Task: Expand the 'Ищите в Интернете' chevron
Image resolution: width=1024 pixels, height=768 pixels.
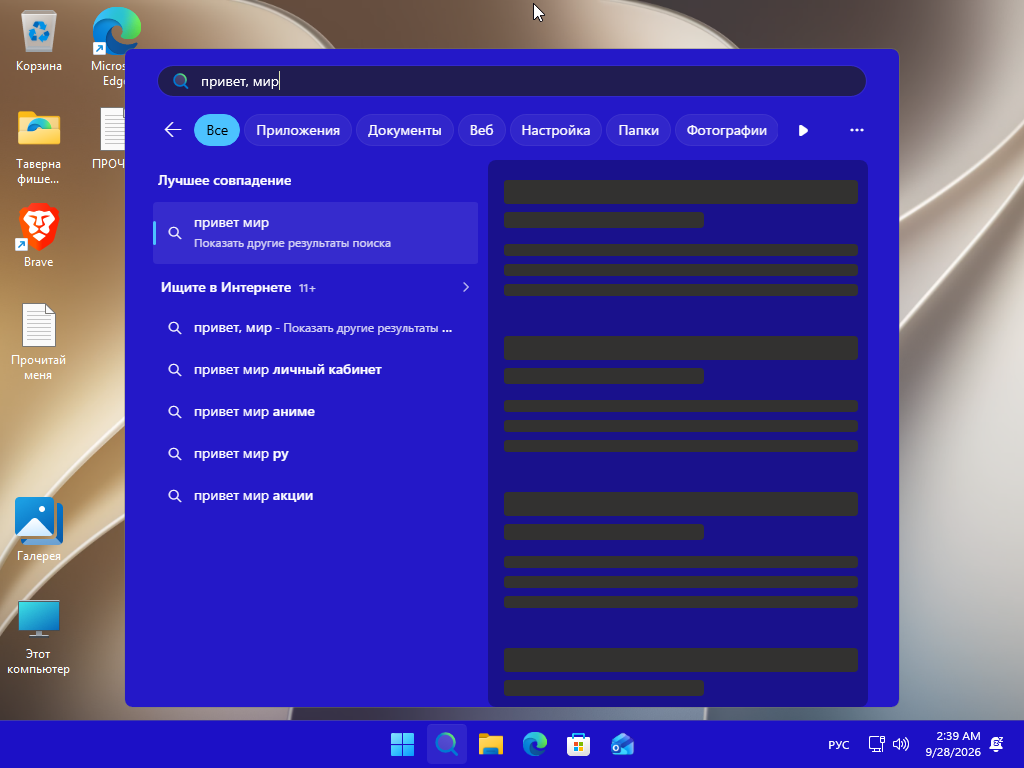Action: 466,287
